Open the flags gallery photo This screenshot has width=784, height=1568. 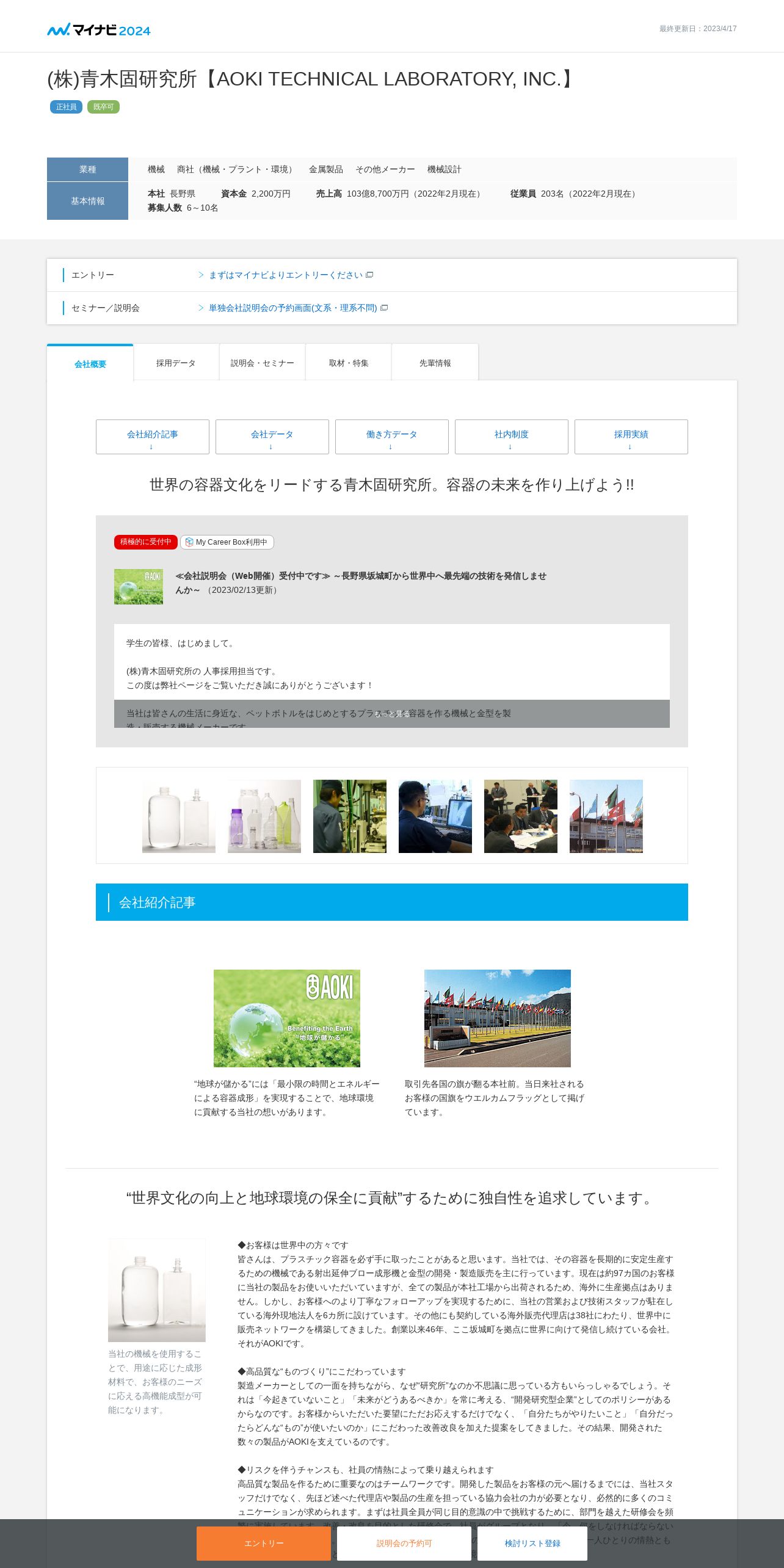[x=606, y=816]
